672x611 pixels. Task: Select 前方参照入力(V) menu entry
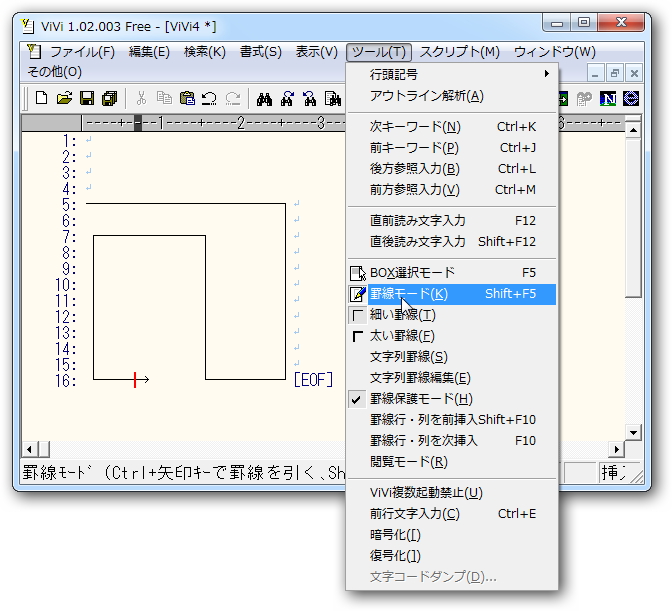point(451,190)
